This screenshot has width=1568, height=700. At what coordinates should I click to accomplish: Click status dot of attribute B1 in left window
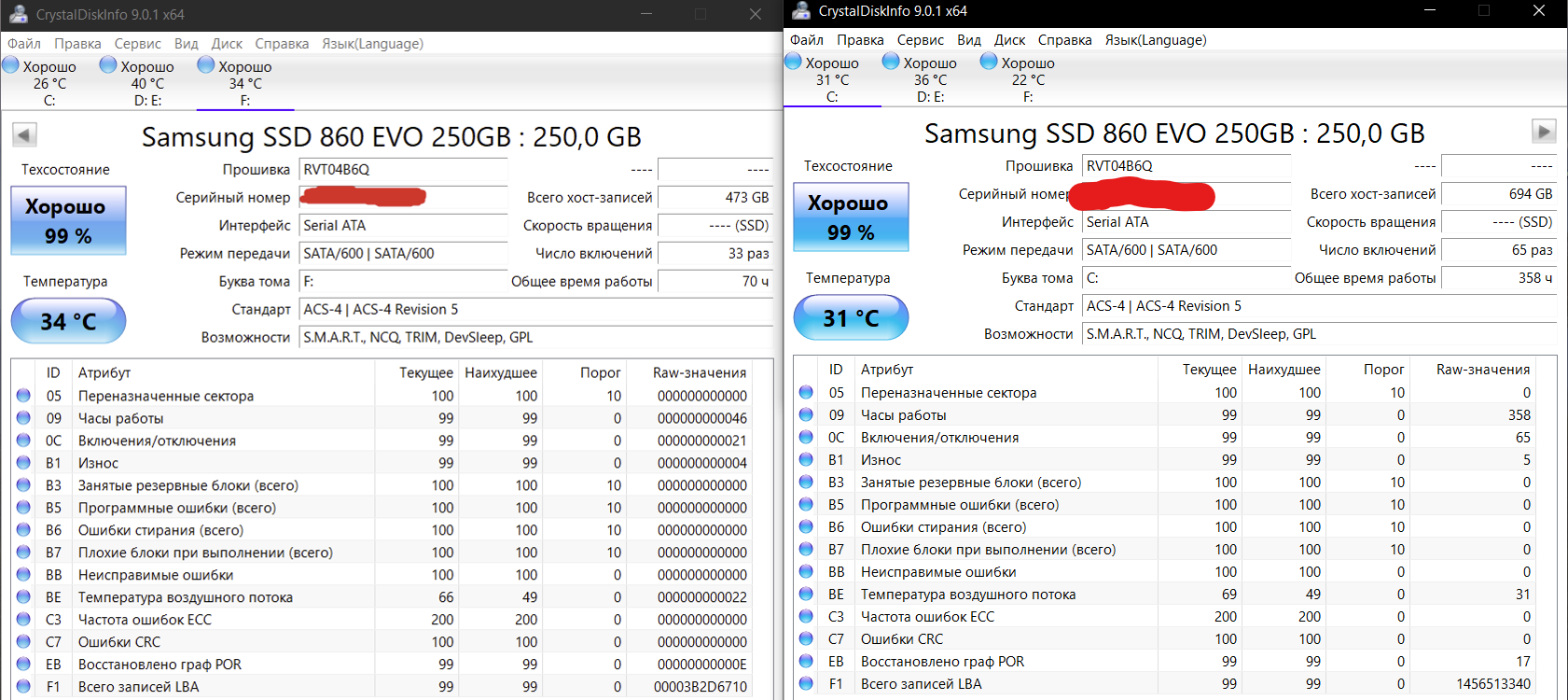point(23,463)
